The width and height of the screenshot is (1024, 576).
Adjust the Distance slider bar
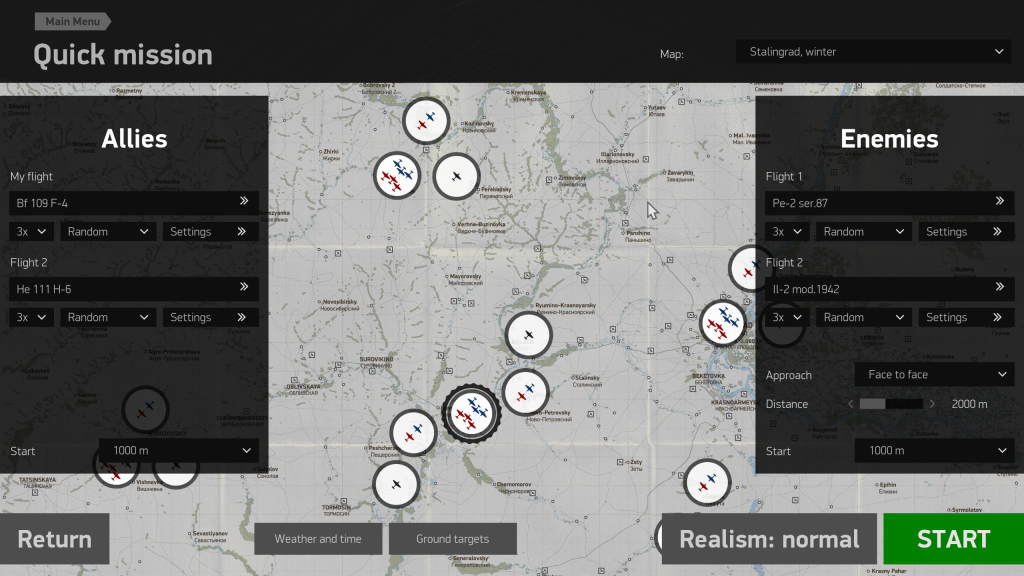(891, 404)
